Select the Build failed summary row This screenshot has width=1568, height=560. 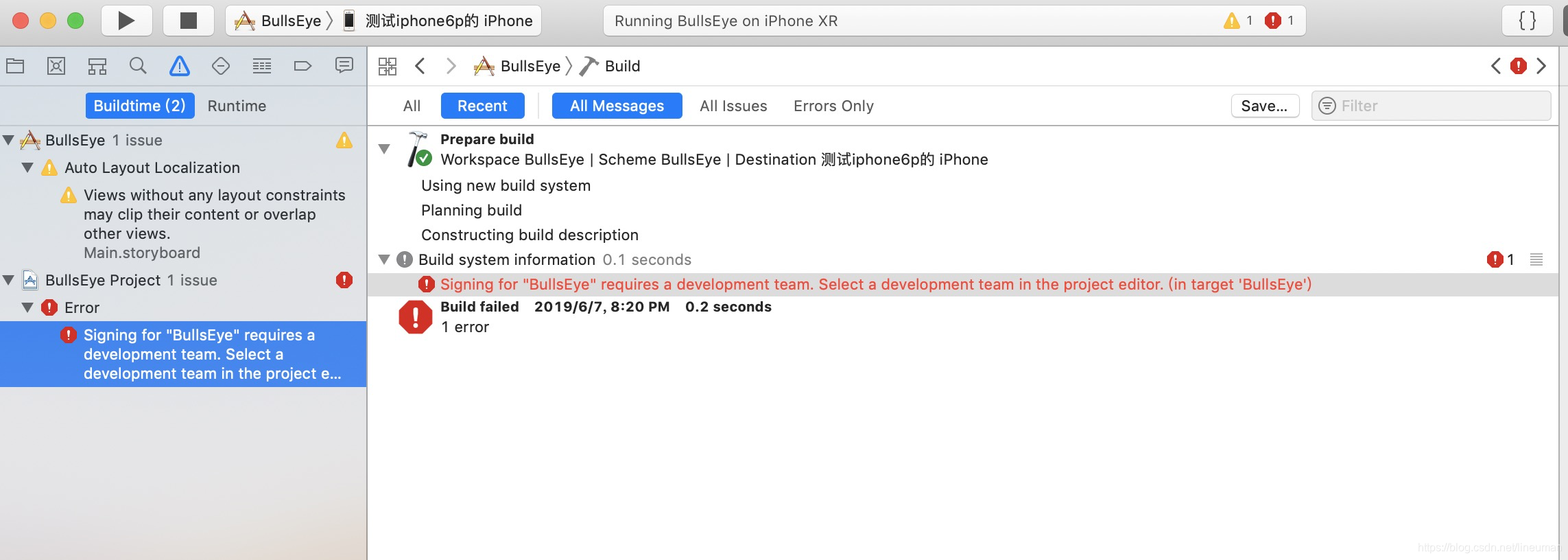point(963,317)
